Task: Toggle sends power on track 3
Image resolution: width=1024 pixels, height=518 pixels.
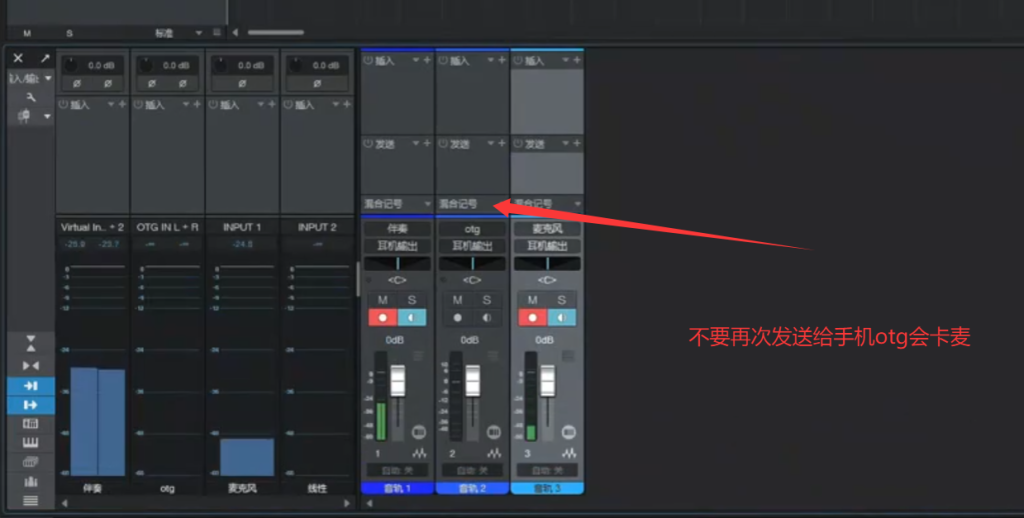Action: pyautogui.click(x=518, y=144)
